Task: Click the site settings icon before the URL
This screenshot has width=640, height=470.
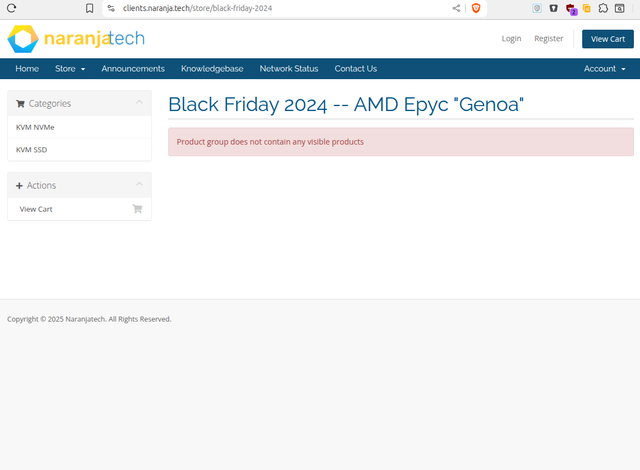Action: [x=111, y=8]
